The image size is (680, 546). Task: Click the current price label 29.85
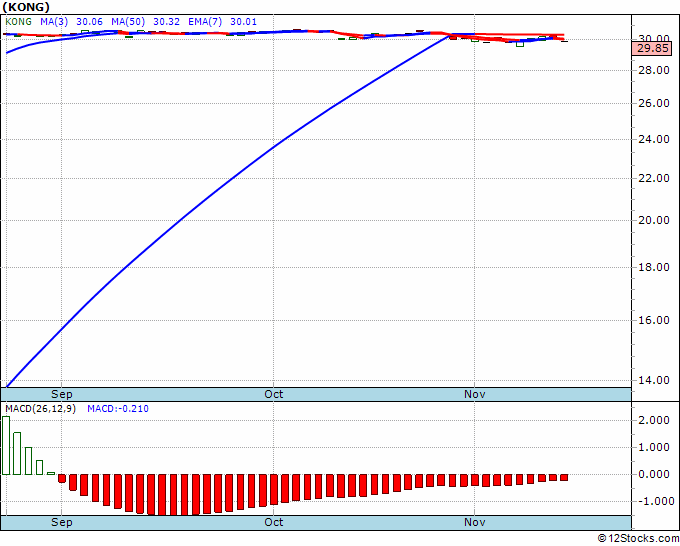point(653,48)
